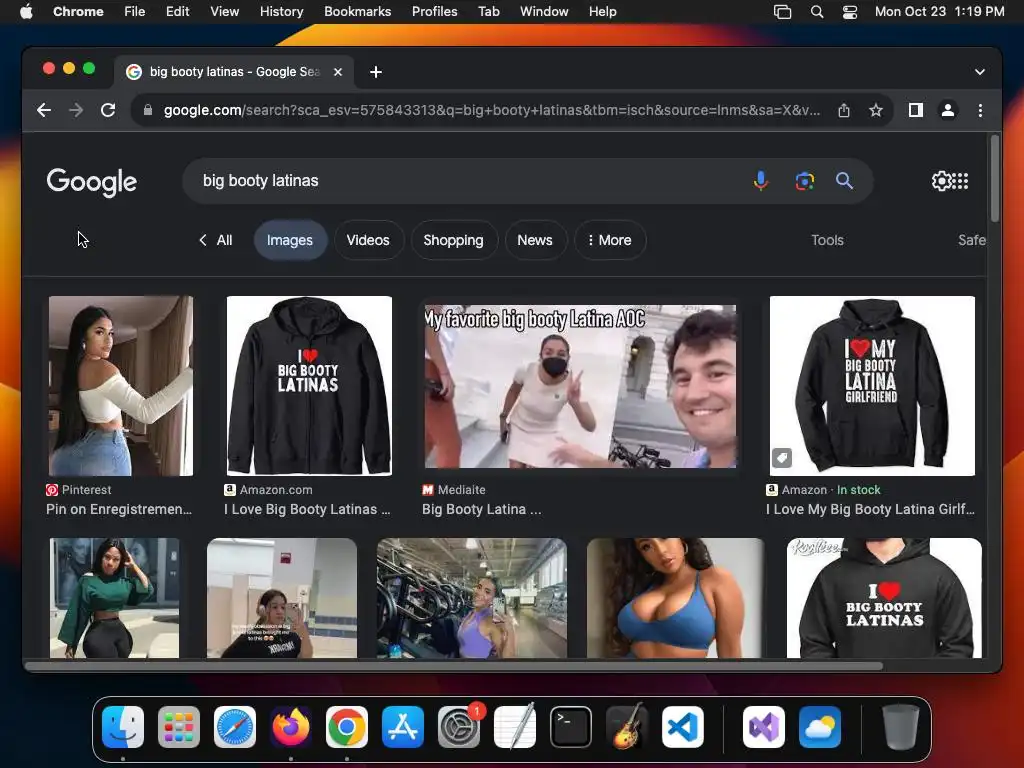Open the File menu
1024x768 pixels.
pyautogui.click(x=135, y=12)
